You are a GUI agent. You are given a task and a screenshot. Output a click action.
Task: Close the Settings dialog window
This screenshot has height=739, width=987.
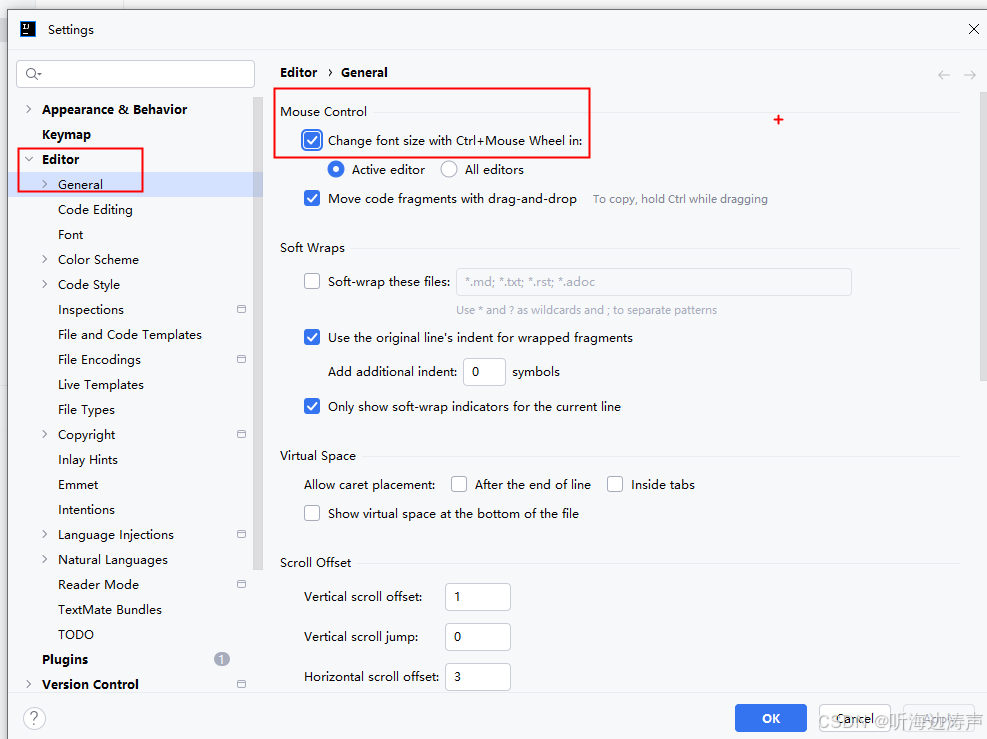tap(973, 29)
